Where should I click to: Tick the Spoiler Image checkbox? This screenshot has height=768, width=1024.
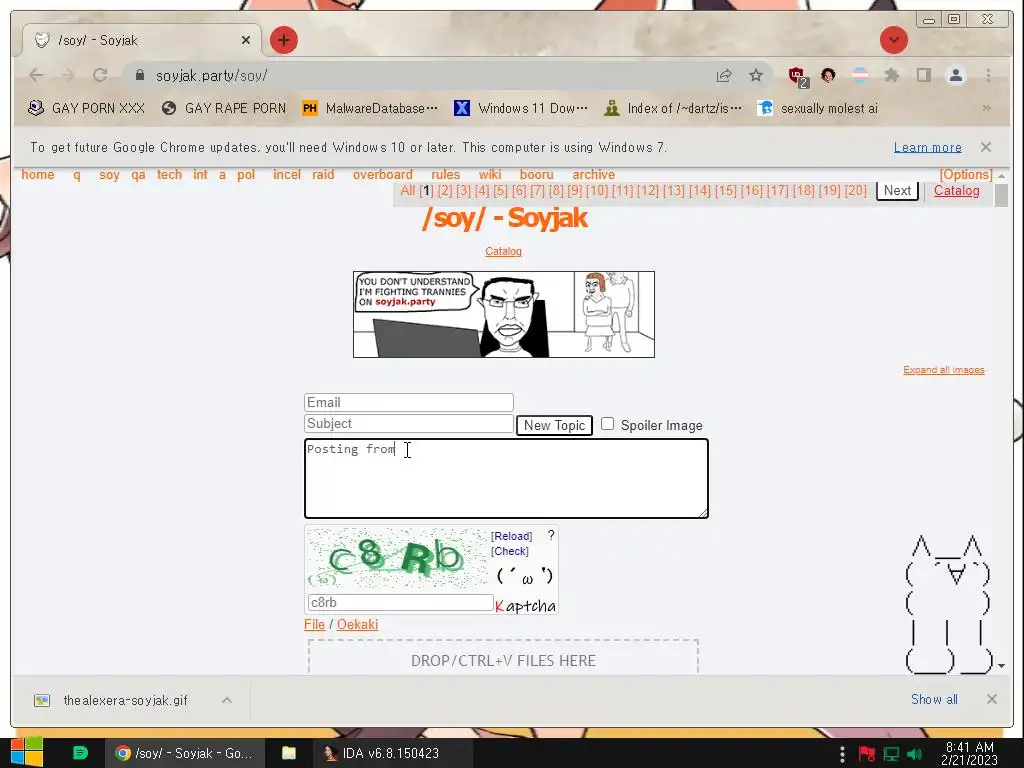click(607, 424)
